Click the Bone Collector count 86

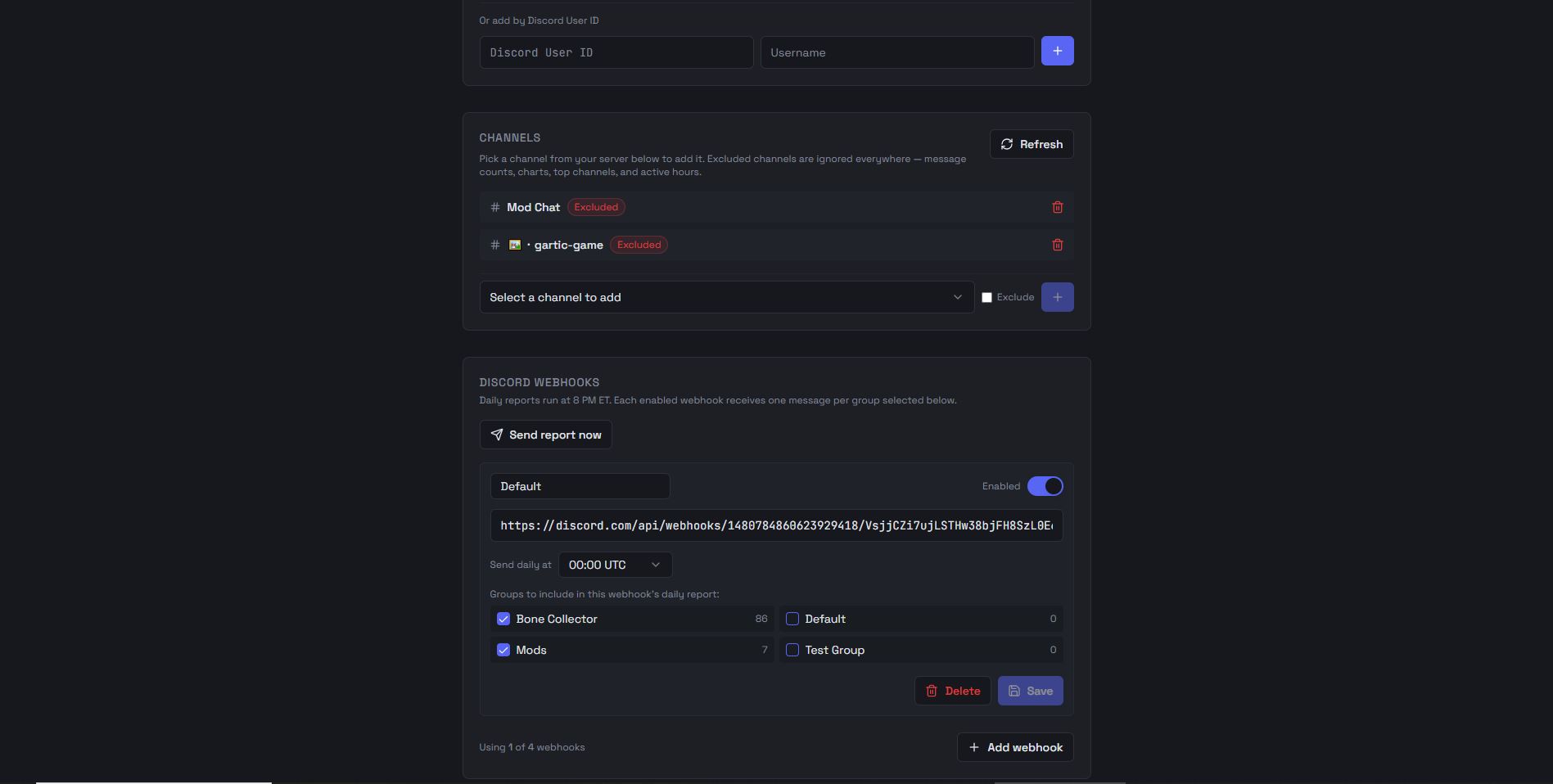(x=761, y=619)
